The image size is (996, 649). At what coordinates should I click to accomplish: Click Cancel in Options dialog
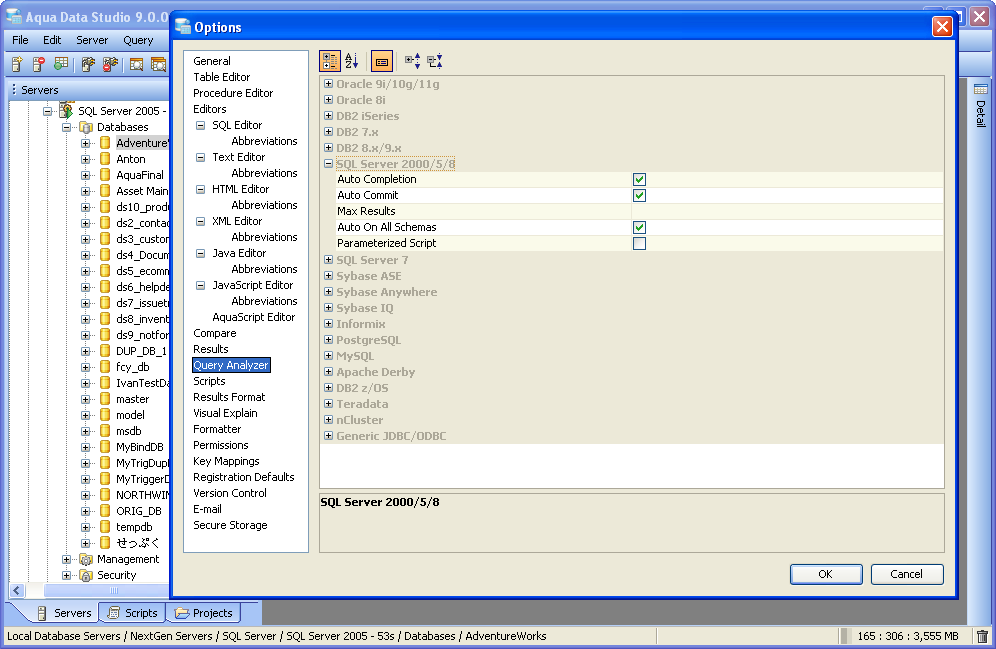pyautogui.click(x=907, y=574)
